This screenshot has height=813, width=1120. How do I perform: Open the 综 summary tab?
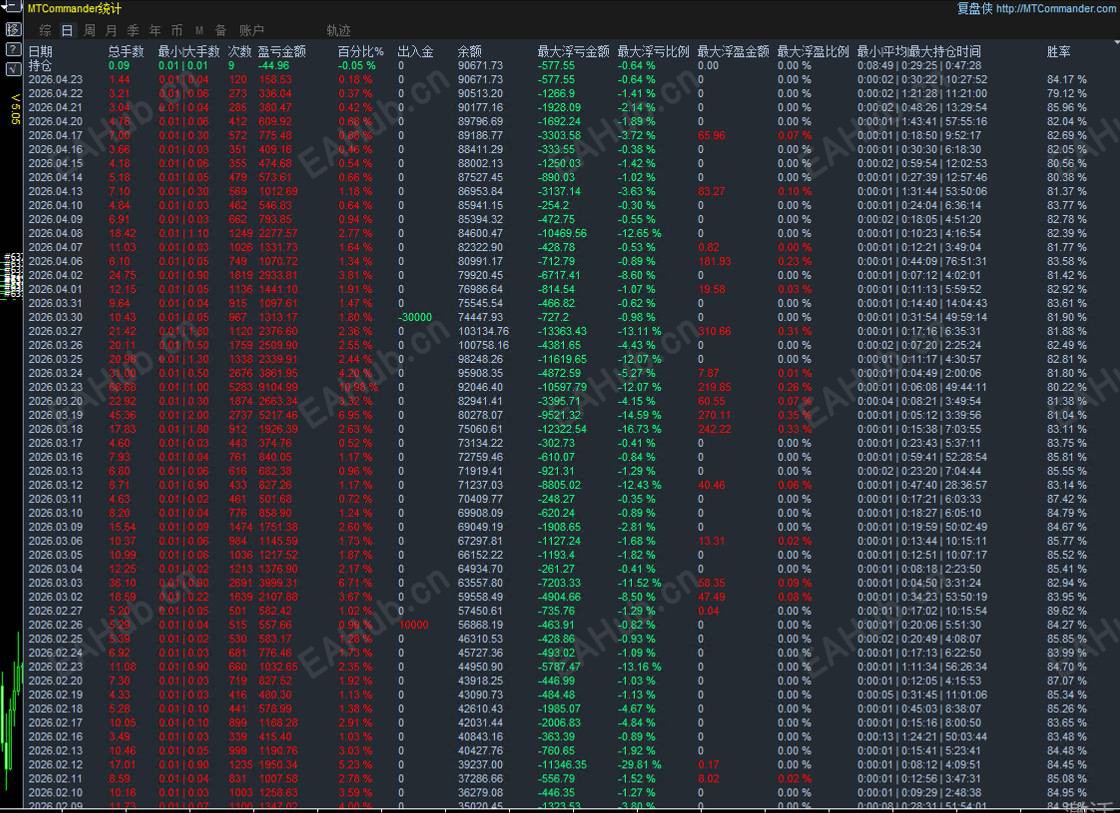46,30
